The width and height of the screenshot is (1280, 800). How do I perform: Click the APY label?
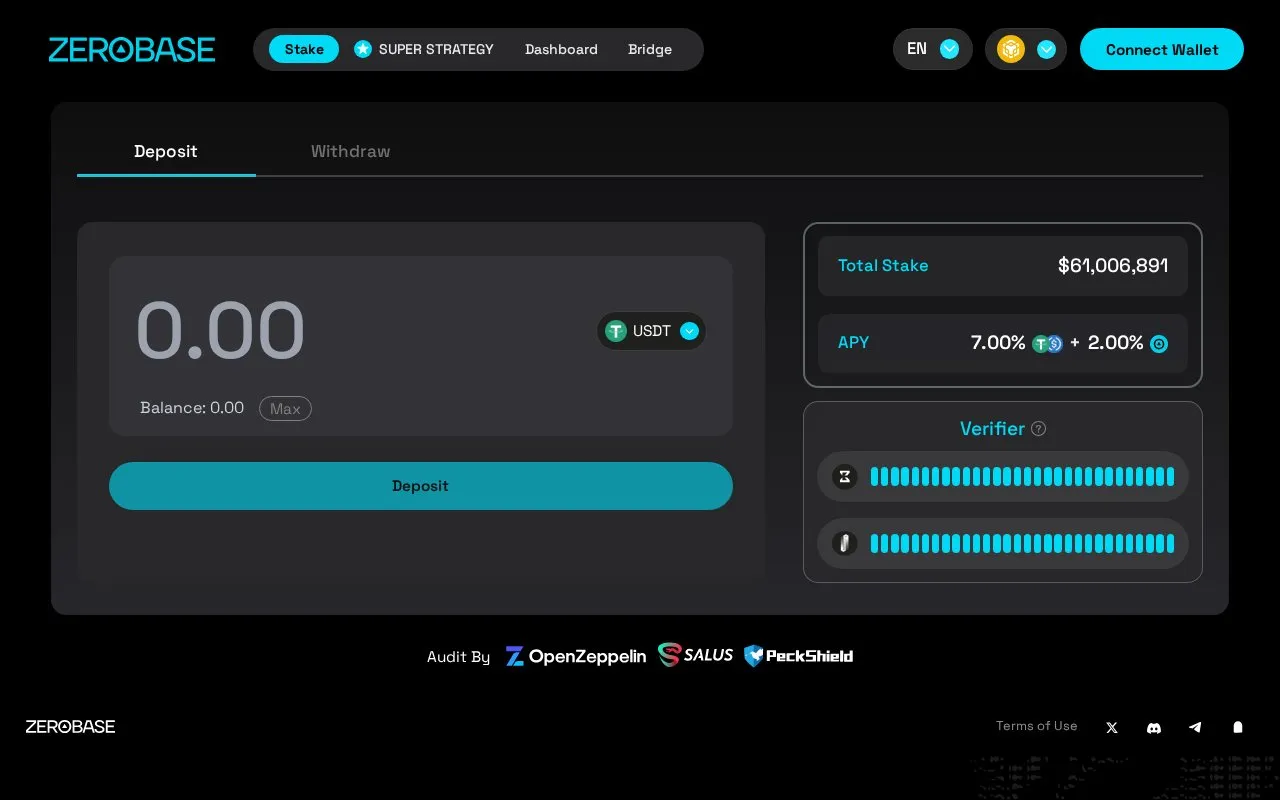coord(853,343)
